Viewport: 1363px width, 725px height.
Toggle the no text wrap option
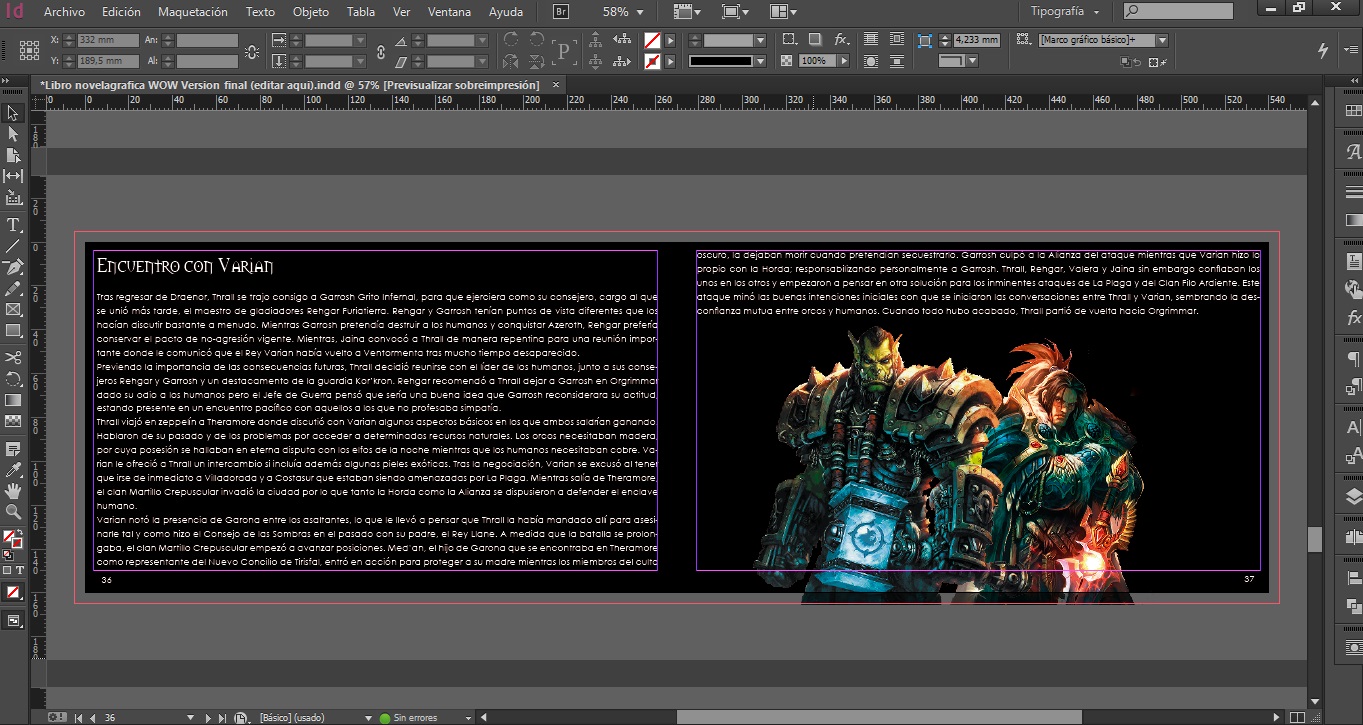[871, 40]
